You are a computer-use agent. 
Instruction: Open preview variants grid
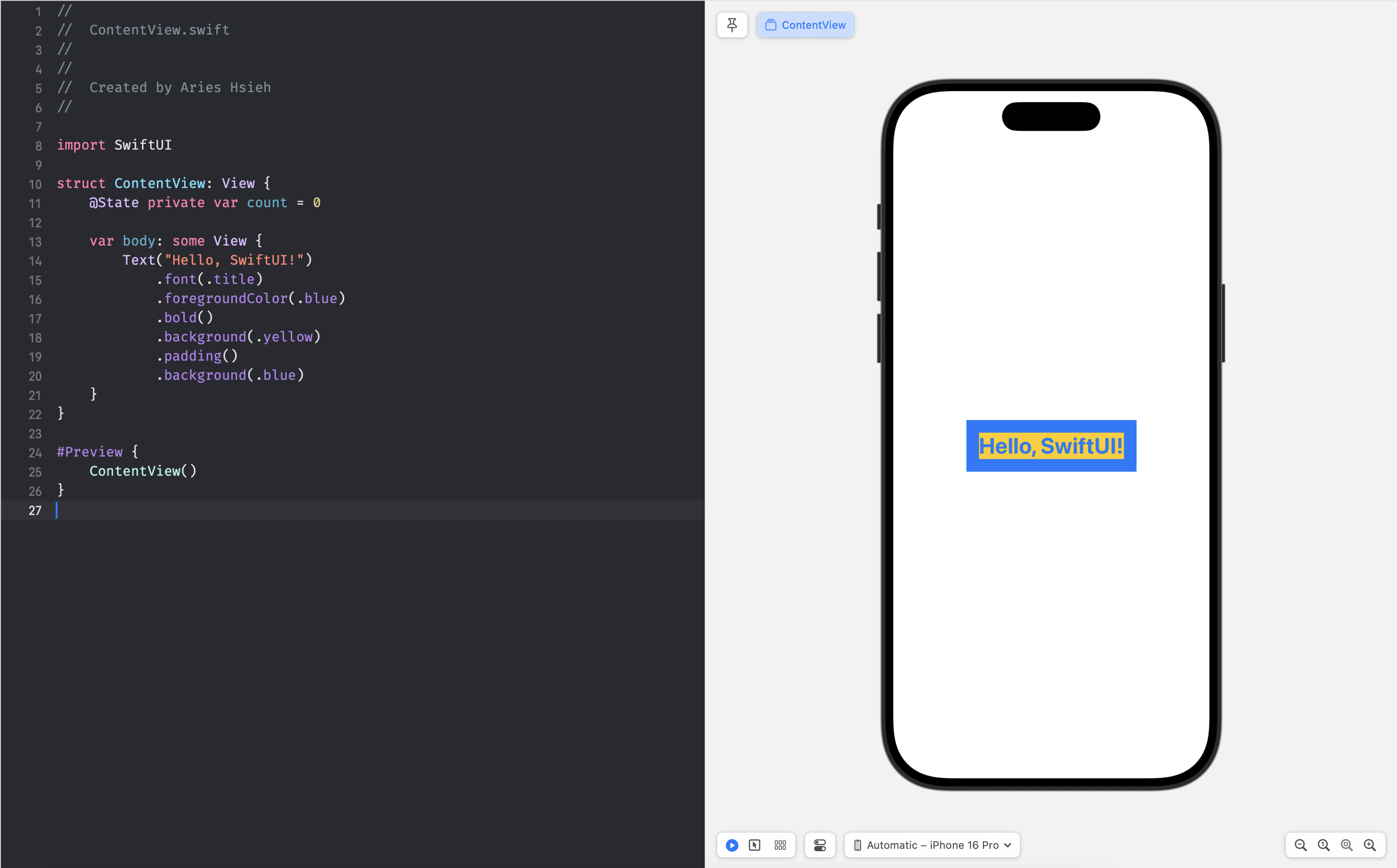780,845
